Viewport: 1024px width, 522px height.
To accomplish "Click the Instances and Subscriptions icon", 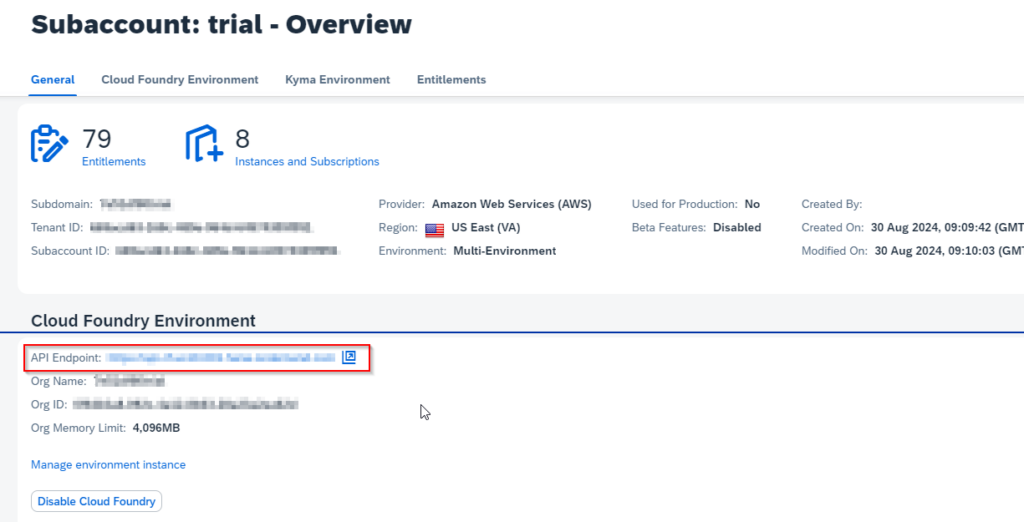I will (x=204, y=144).
